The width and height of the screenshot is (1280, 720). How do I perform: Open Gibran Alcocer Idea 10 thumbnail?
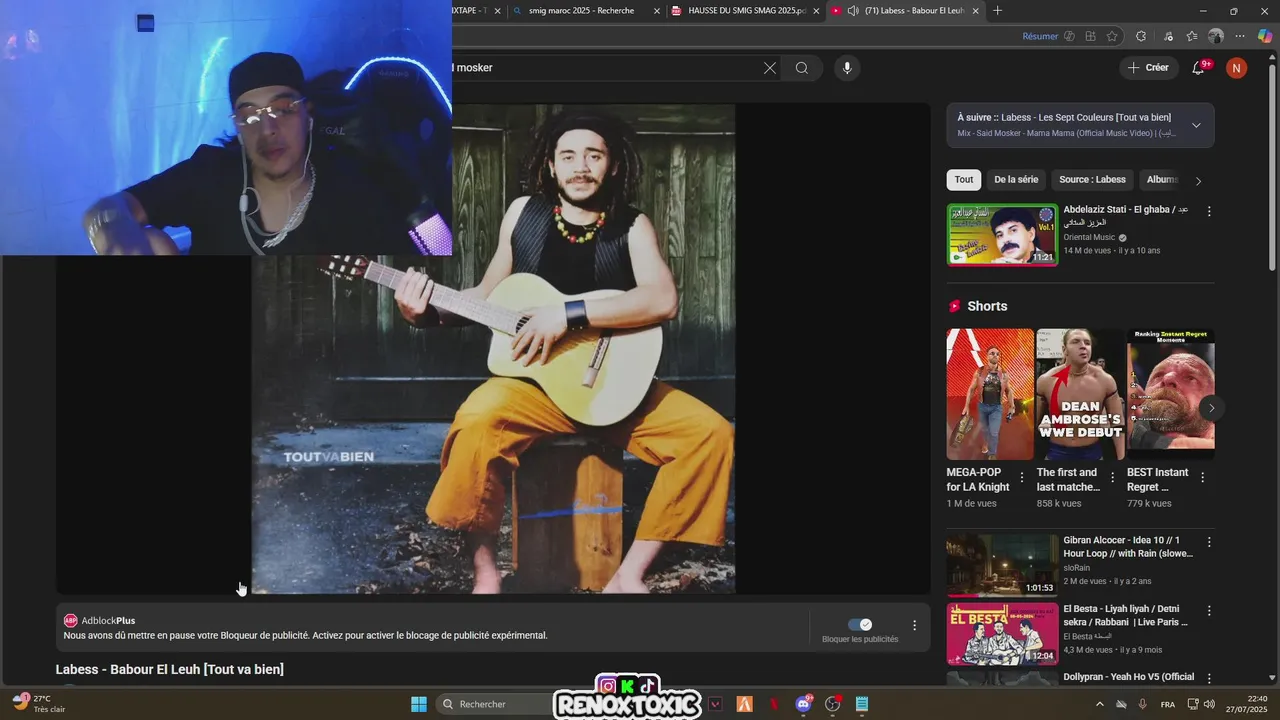coord(1002,565)
